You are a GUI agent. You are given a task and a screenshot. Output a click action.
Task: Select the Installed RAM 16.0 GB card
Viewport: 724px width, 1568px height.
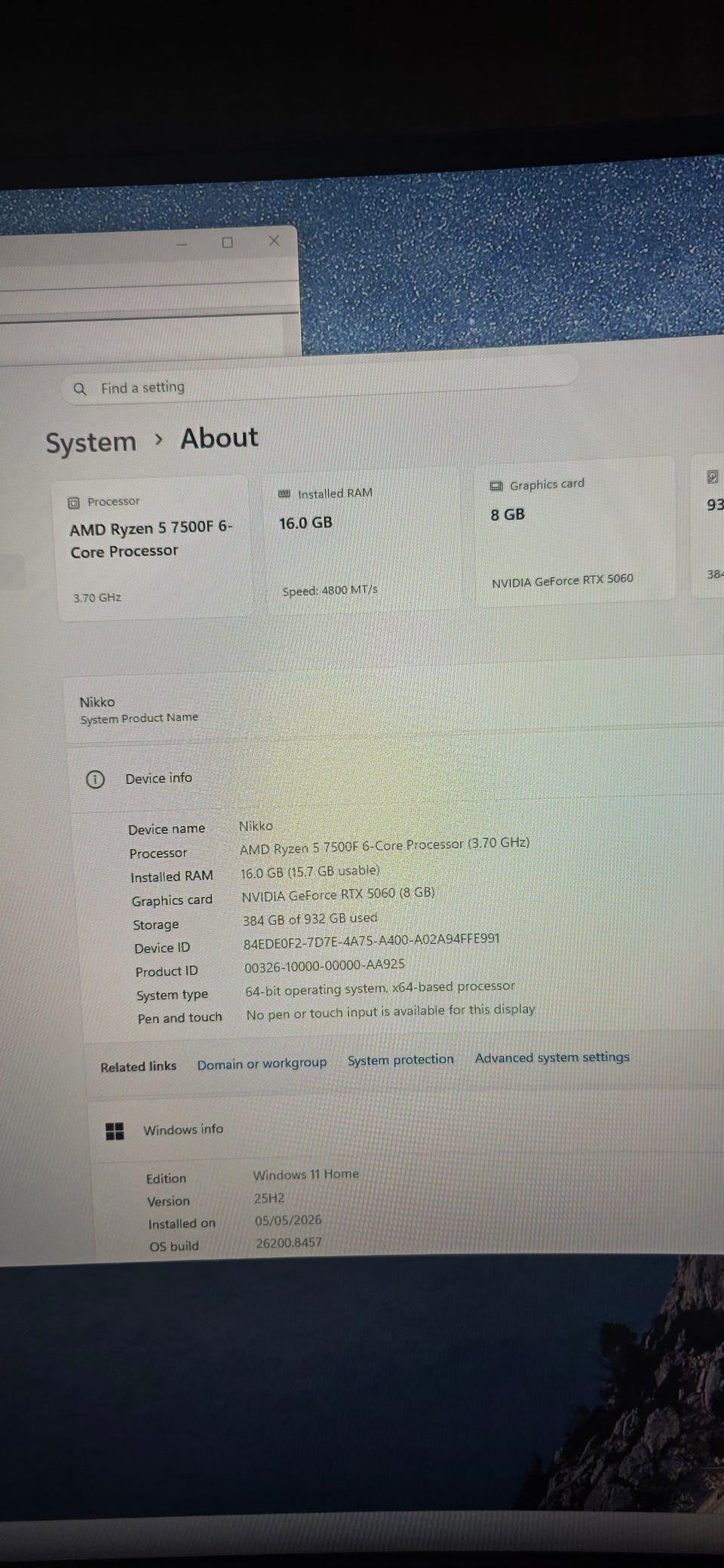coord(364,539)
